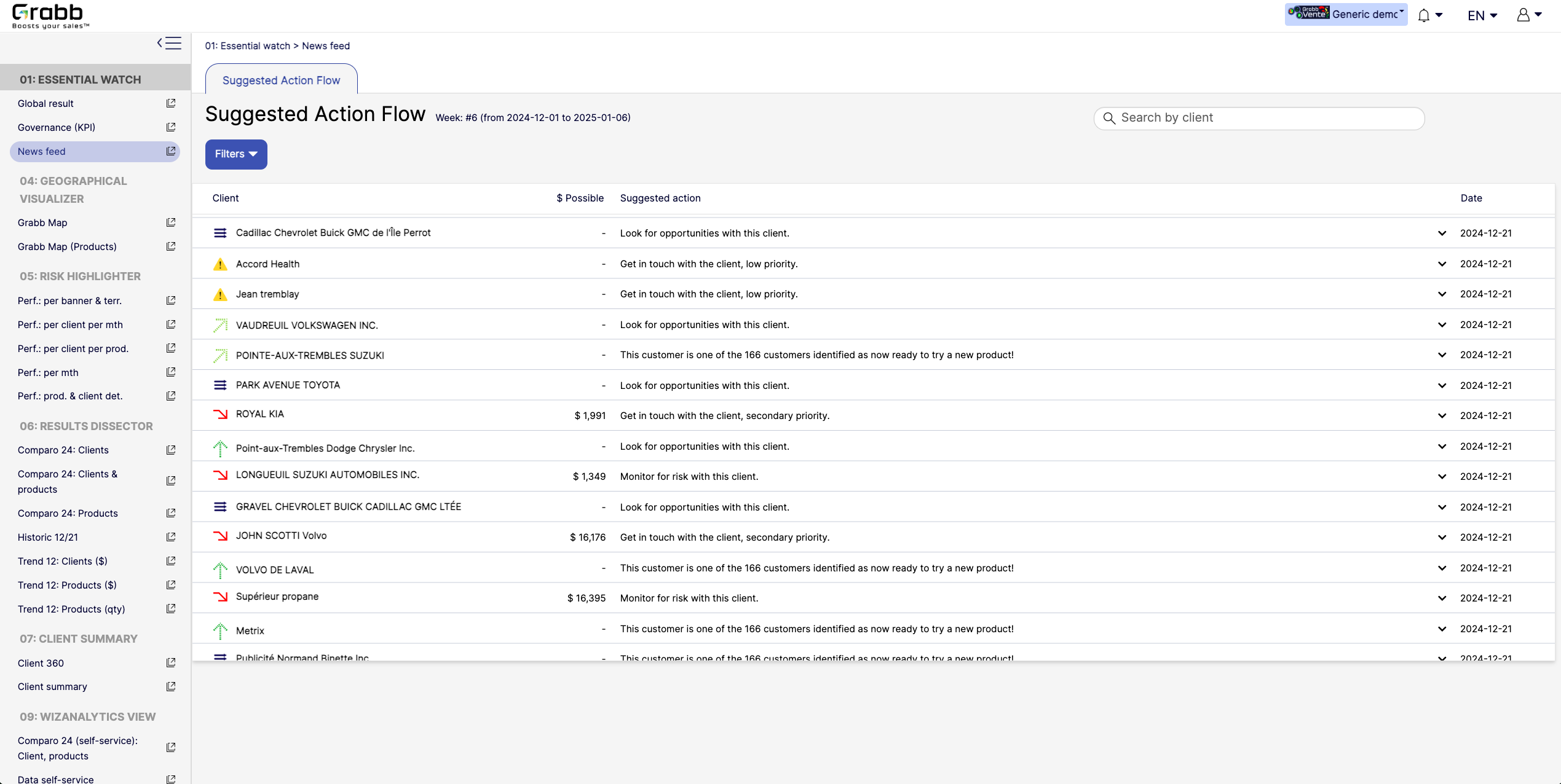1561x784 pixels.
Task: Open the EN language dropdown
Action: pos(1482,15)
